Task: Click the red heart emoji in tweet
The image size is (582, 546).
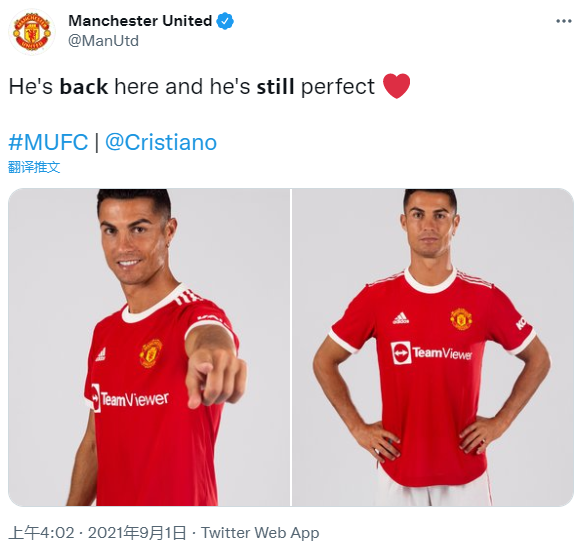Action: click(x=396, y=86)
